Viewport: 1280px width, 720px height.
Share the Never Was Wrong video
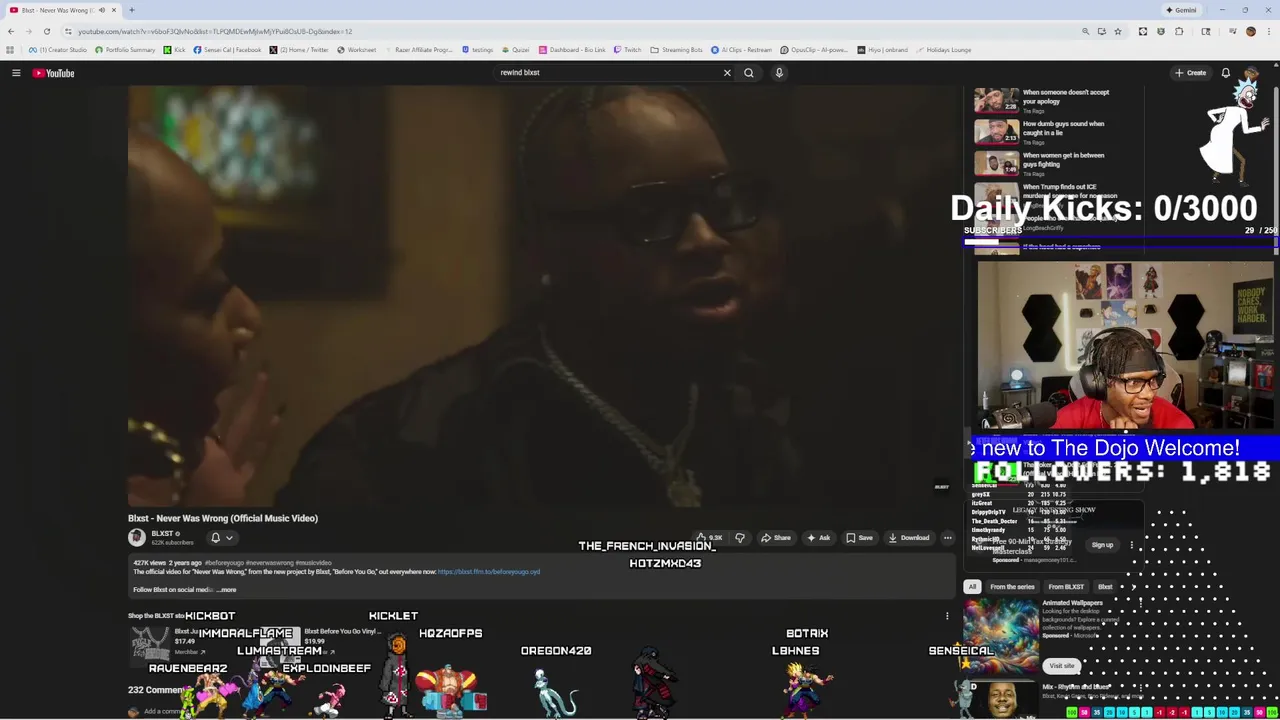[776, 538]
